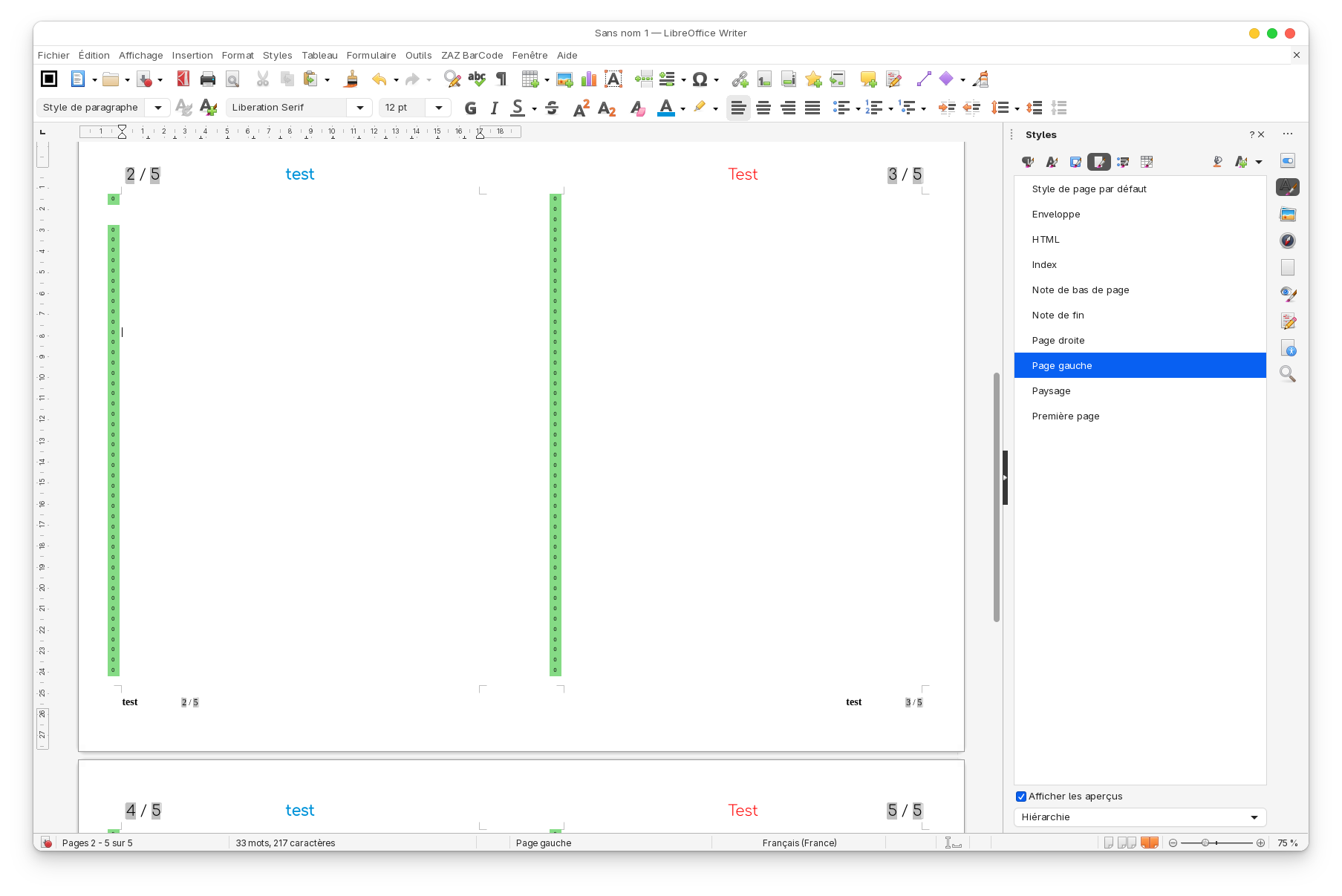Clone formatting paintbrush icon
Image resolution: width=1342 pixels, height=896 pixels.
pos(352,79)
